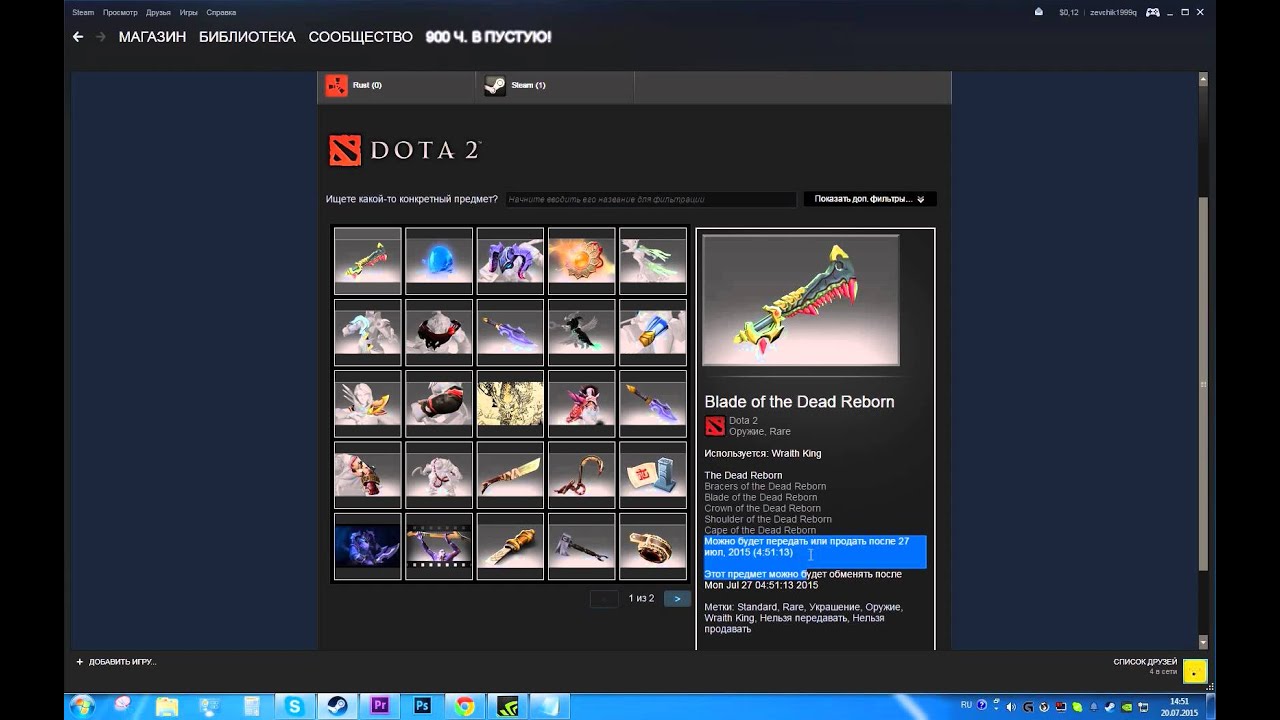Click ДОБАВИТЬ ИГРУ... at the bottom left
1280x720 pixels.
[x=116, y=662]
